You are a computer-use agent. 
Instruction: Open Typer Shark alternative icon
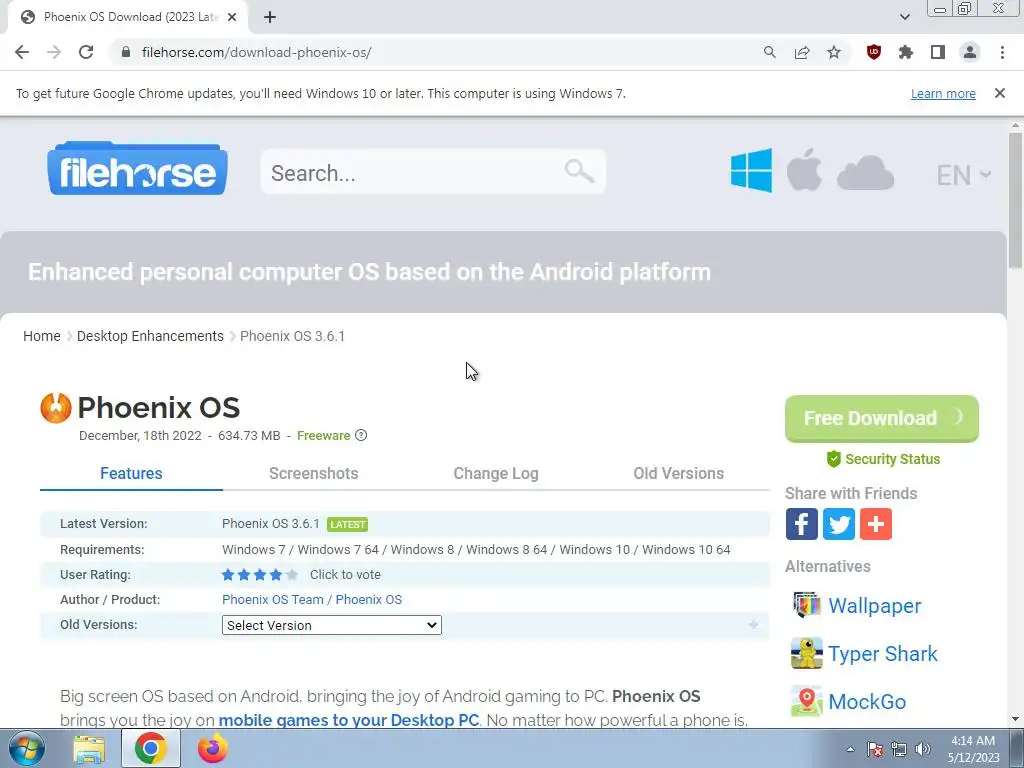(807, 653)
